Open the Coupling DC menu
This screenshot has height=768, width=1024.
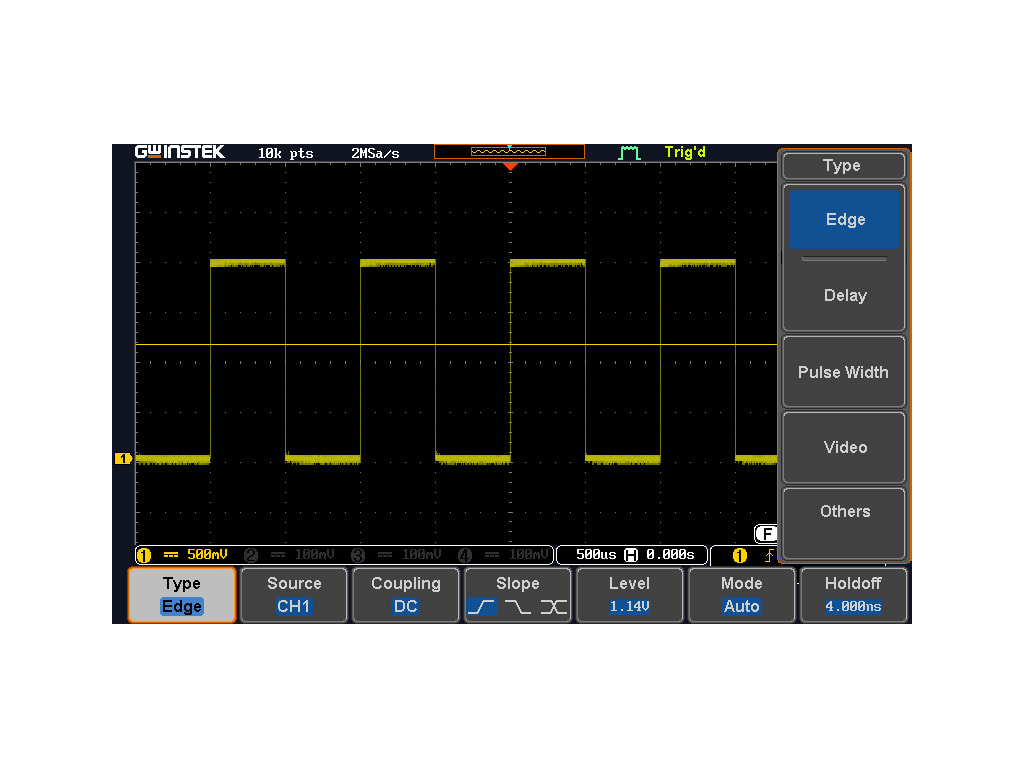pos(406,595)
